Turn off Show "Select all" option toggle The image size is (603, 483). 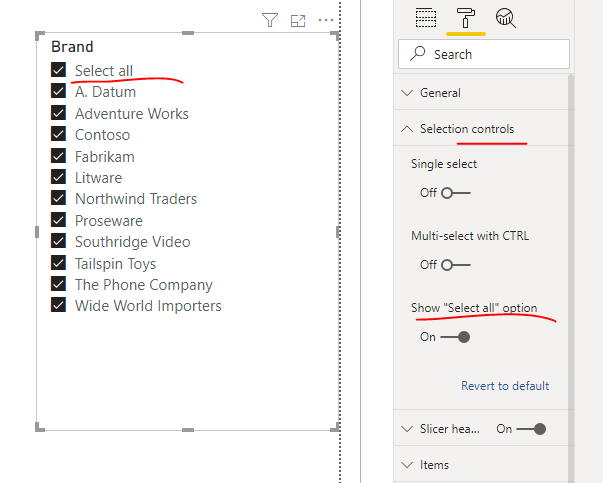[x=455, y=337]
